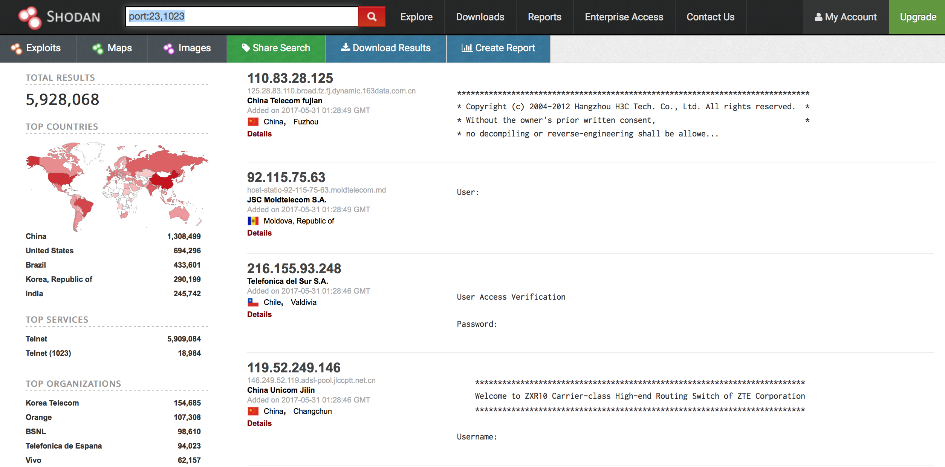Open the Explore menu item
This screenshot has height=467, width=945.
(416, 17)
